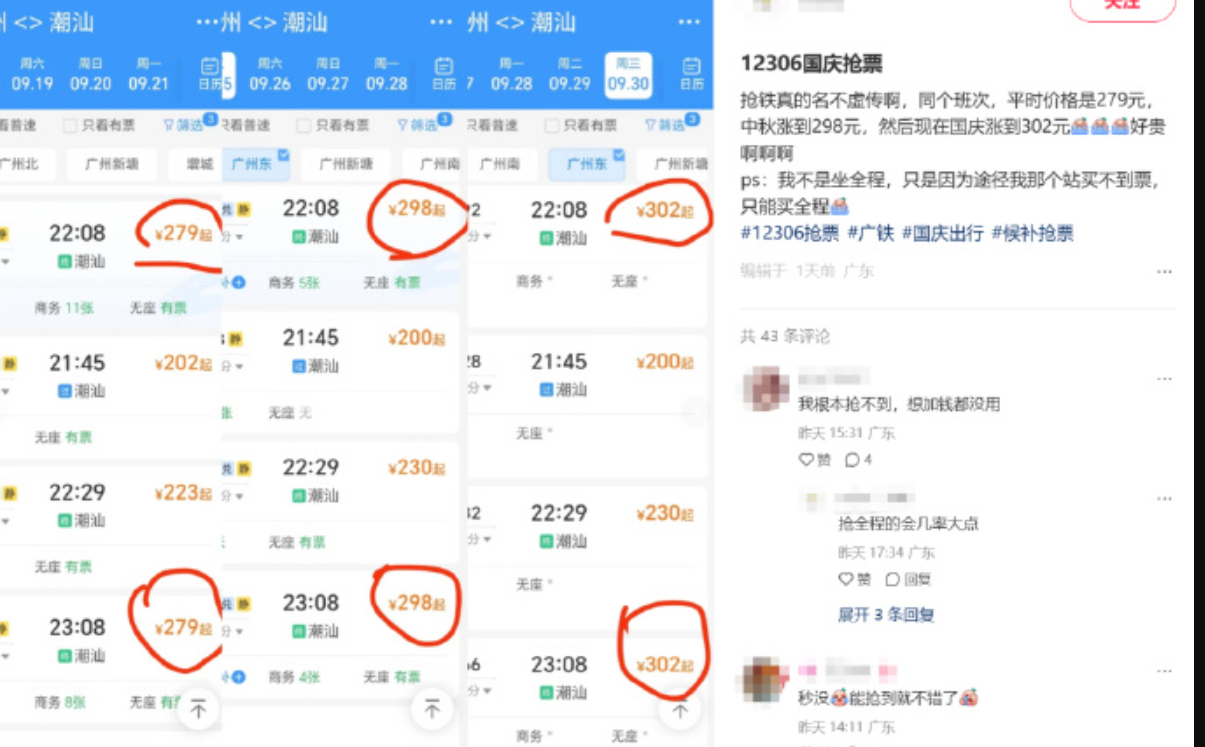
Task: Like the reply 抢全程的会几率大点
Action: coord(855,579)
